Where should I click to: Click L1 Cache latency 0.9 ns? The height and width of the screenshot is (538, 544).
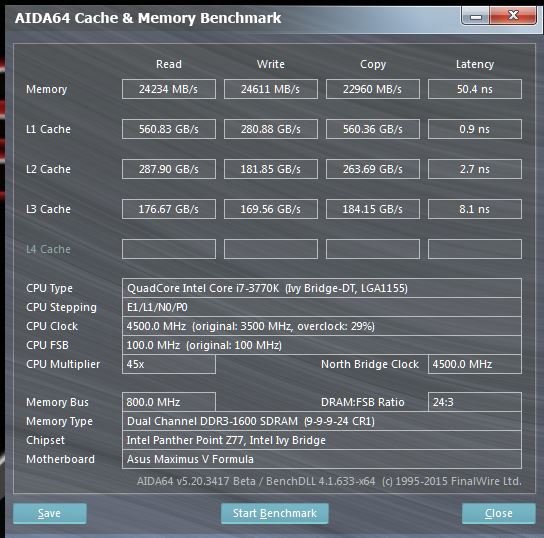pyautogui.click(x=475, y=129)
